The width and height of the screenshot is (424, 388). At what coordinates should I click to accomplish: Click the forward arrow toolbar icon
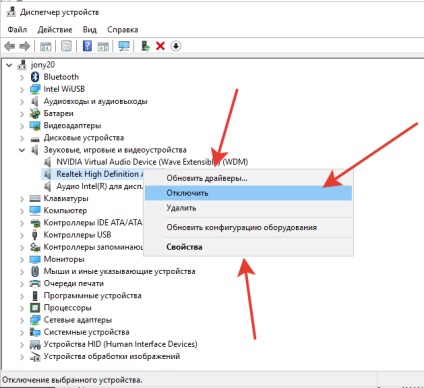coord(25,46)
